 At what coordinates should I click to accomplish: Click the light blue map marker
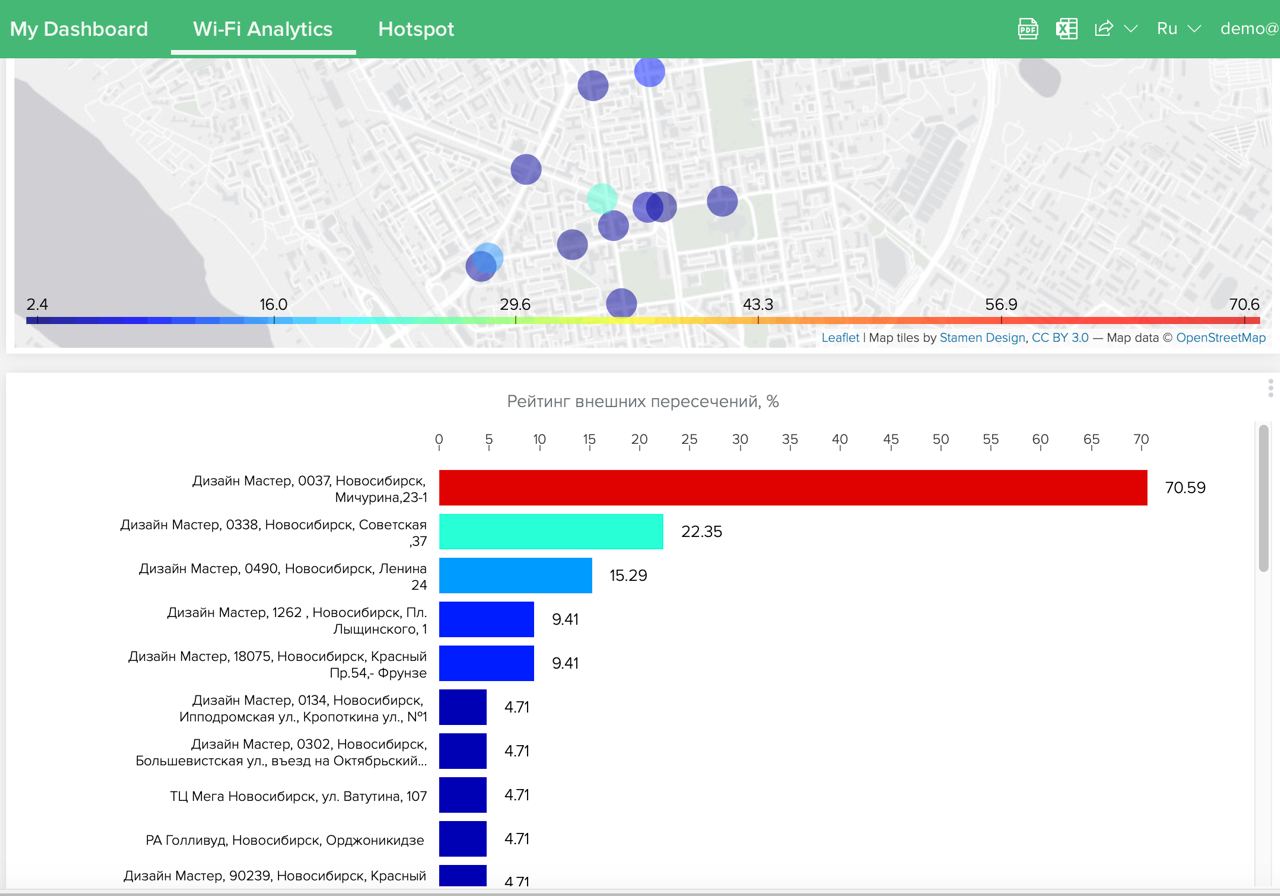[x=489, y=257]
